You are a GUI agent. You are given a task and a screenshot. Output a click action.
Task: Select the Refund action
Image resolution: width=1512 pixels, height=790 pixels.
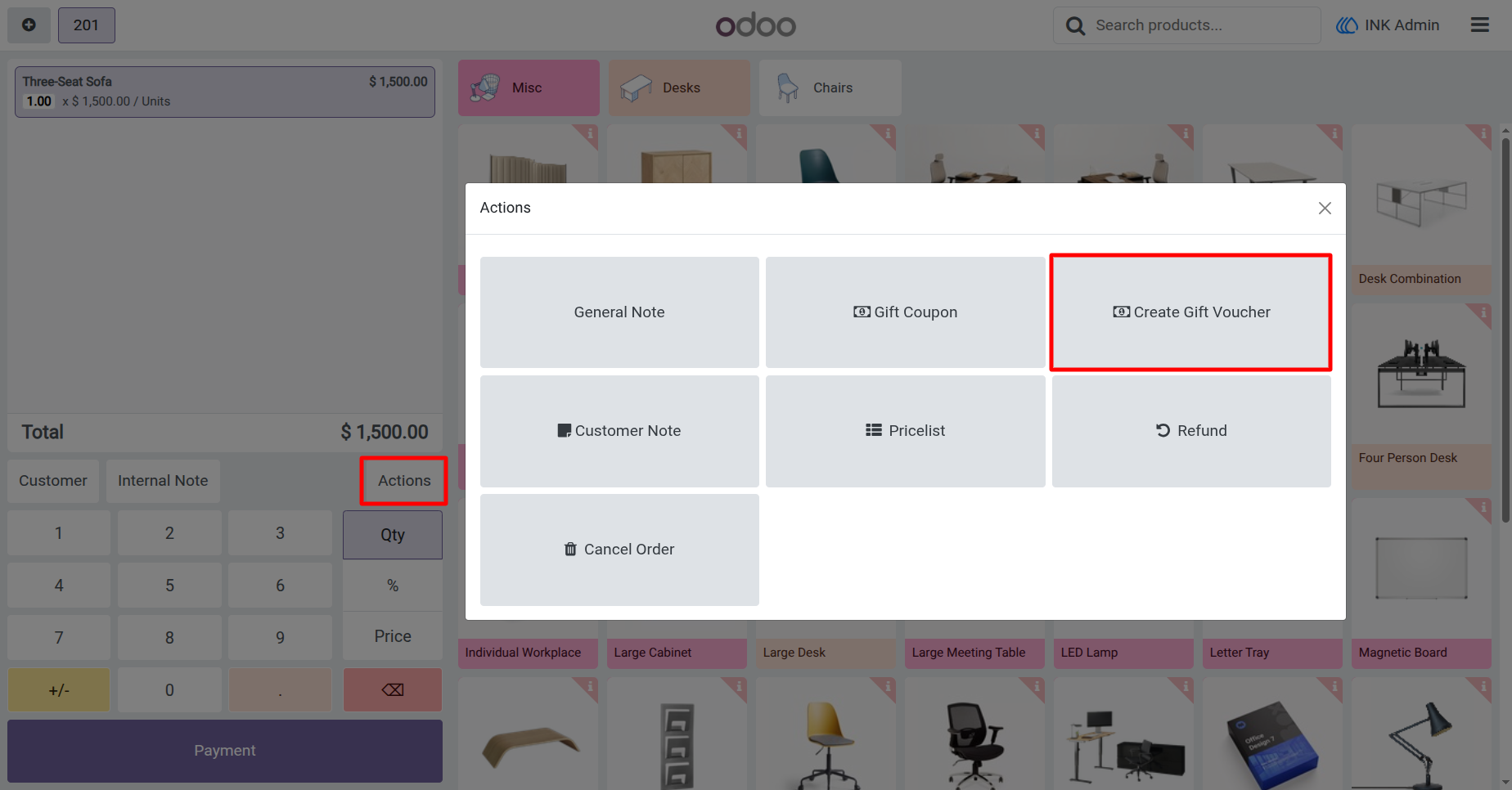tap(1191, 431)
